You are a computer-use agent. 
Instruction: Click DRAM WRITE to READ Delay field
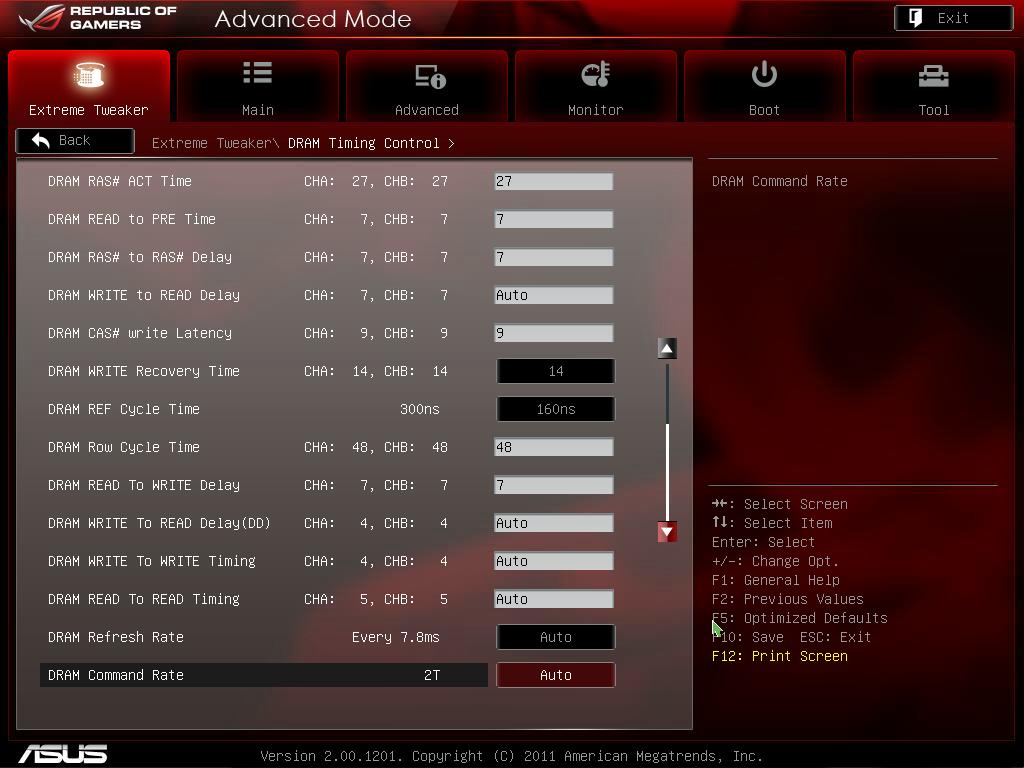[554, 295]
